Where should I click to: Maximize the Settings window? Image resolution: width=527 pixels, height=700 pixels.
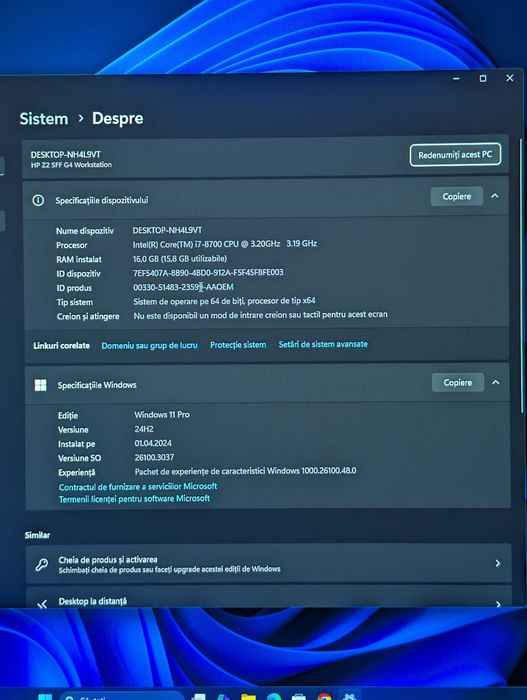point(483,79)
